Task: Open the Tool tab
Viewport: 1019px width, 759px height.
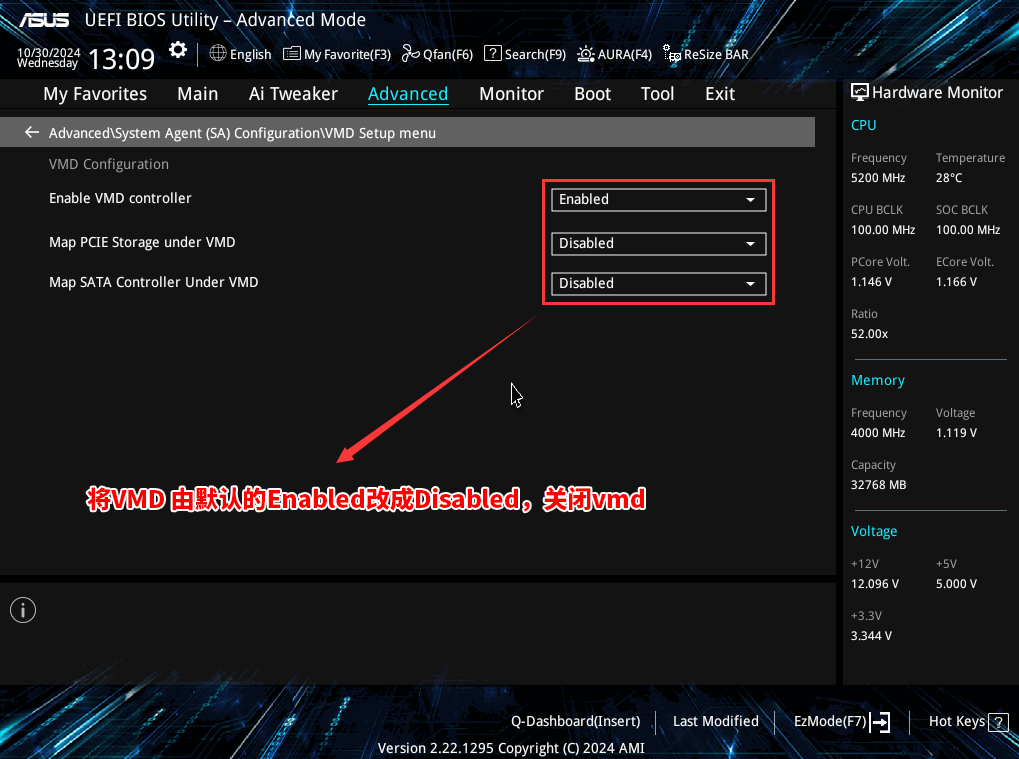Action: [658, 94]
